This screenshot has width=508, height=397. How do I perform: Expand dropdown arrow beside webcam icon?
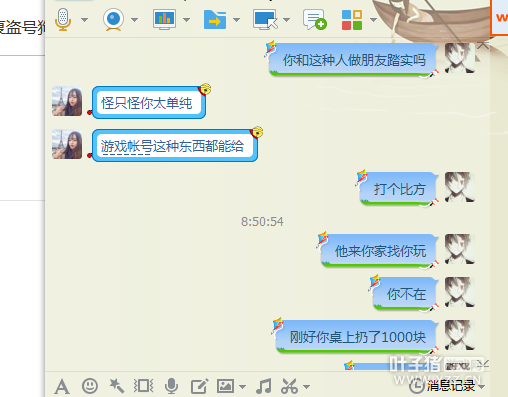[134, 20]
